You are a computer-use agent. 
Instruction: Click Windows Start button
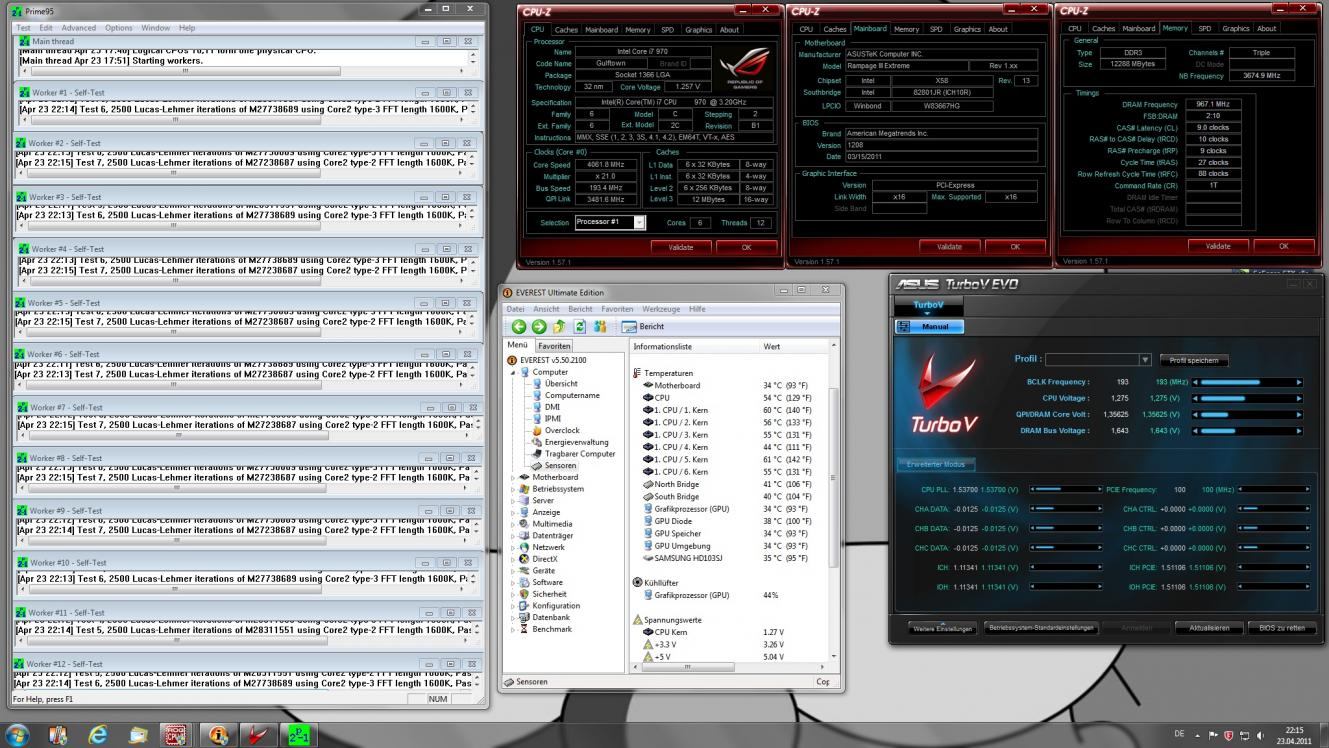[x=17, y=735]
